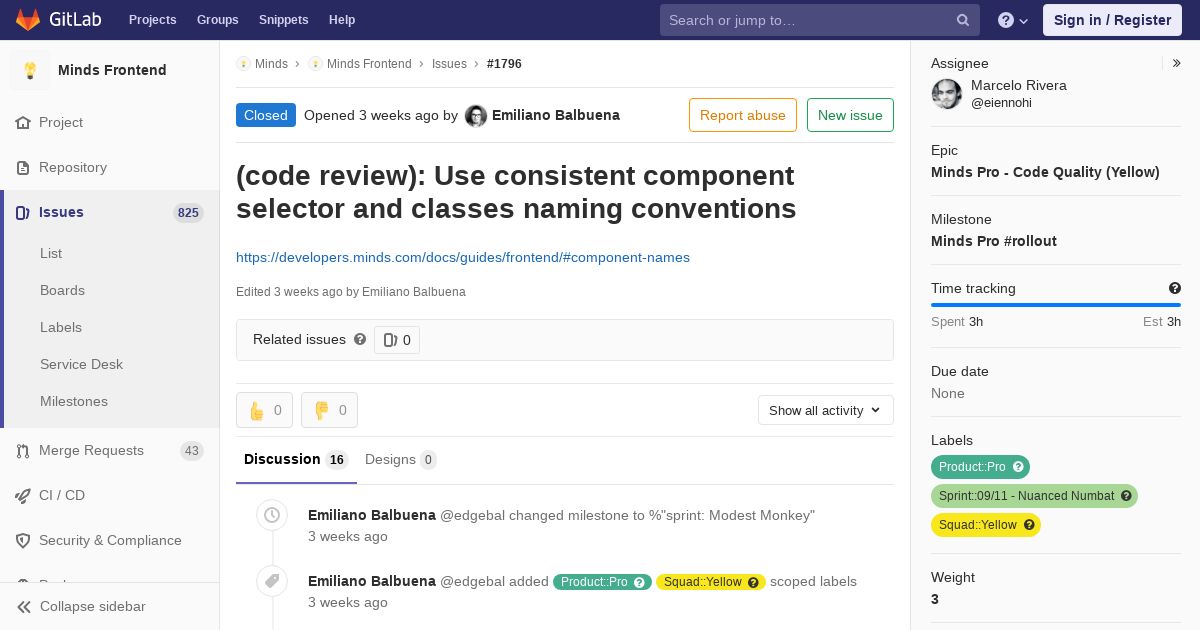
Task: Click the help icon on the Product::Pro sidebar label
Action: click(1018, 467)
